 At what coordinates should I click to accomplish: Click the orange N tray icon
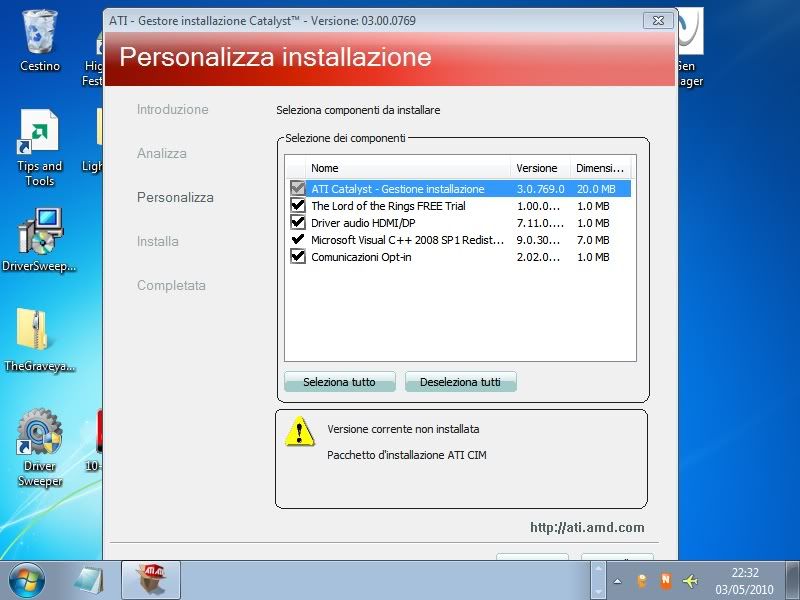(x=665, y=581)
